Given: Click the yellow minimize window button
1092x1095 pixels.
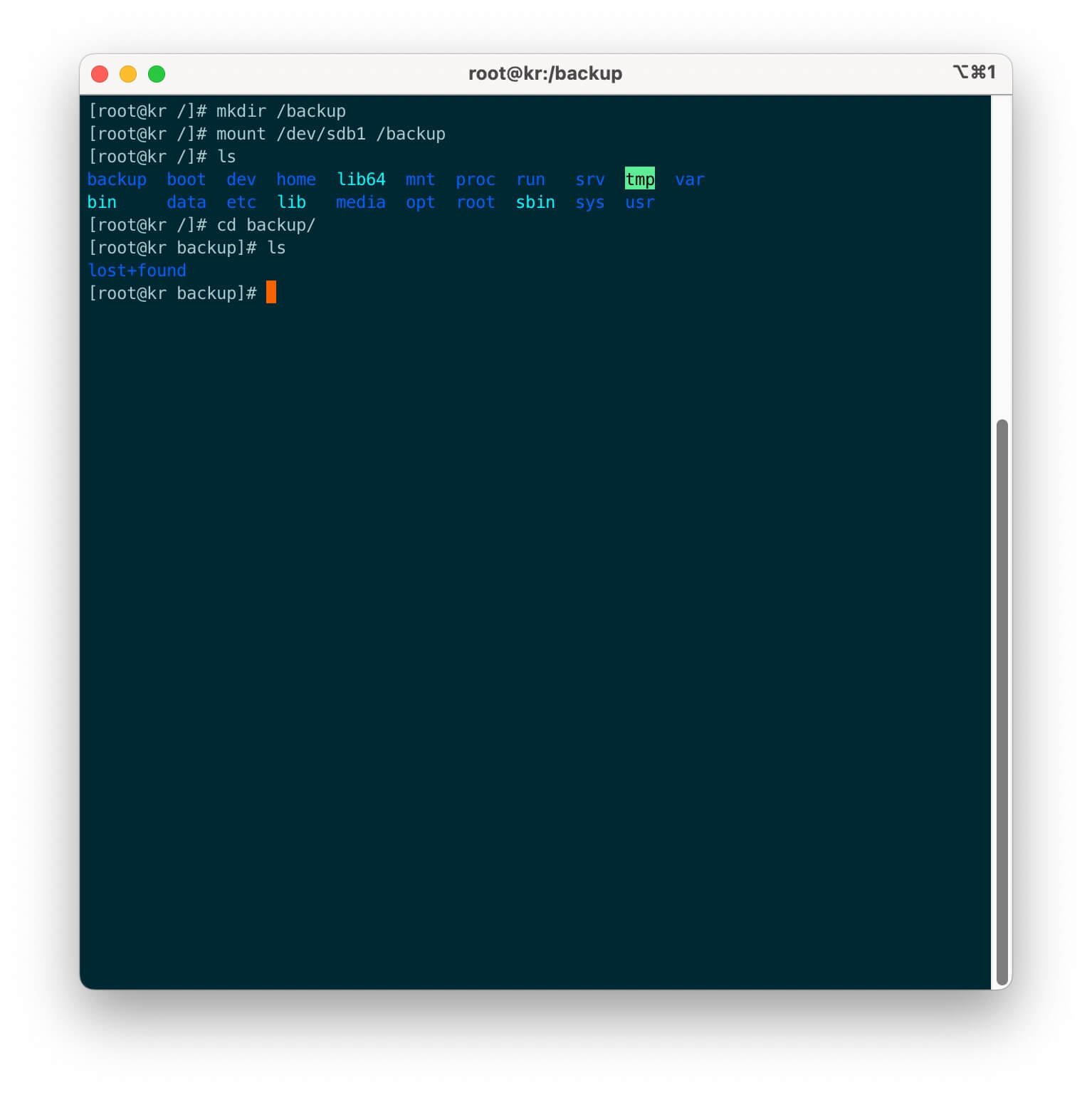Looking at the screenshot, I should pos(128,74).
